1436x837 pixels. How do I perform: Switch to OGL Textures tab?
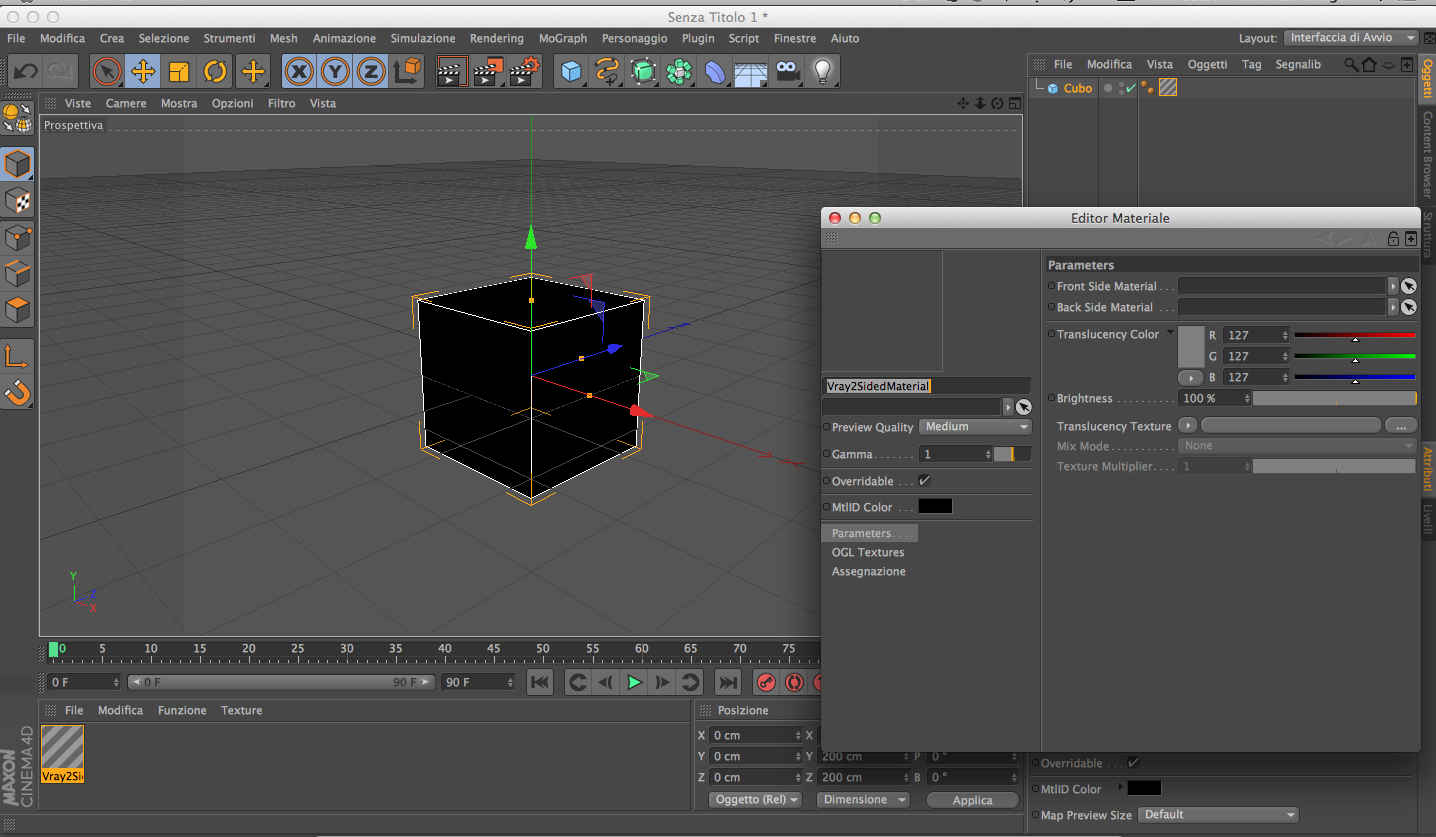[x=868, y=552]
